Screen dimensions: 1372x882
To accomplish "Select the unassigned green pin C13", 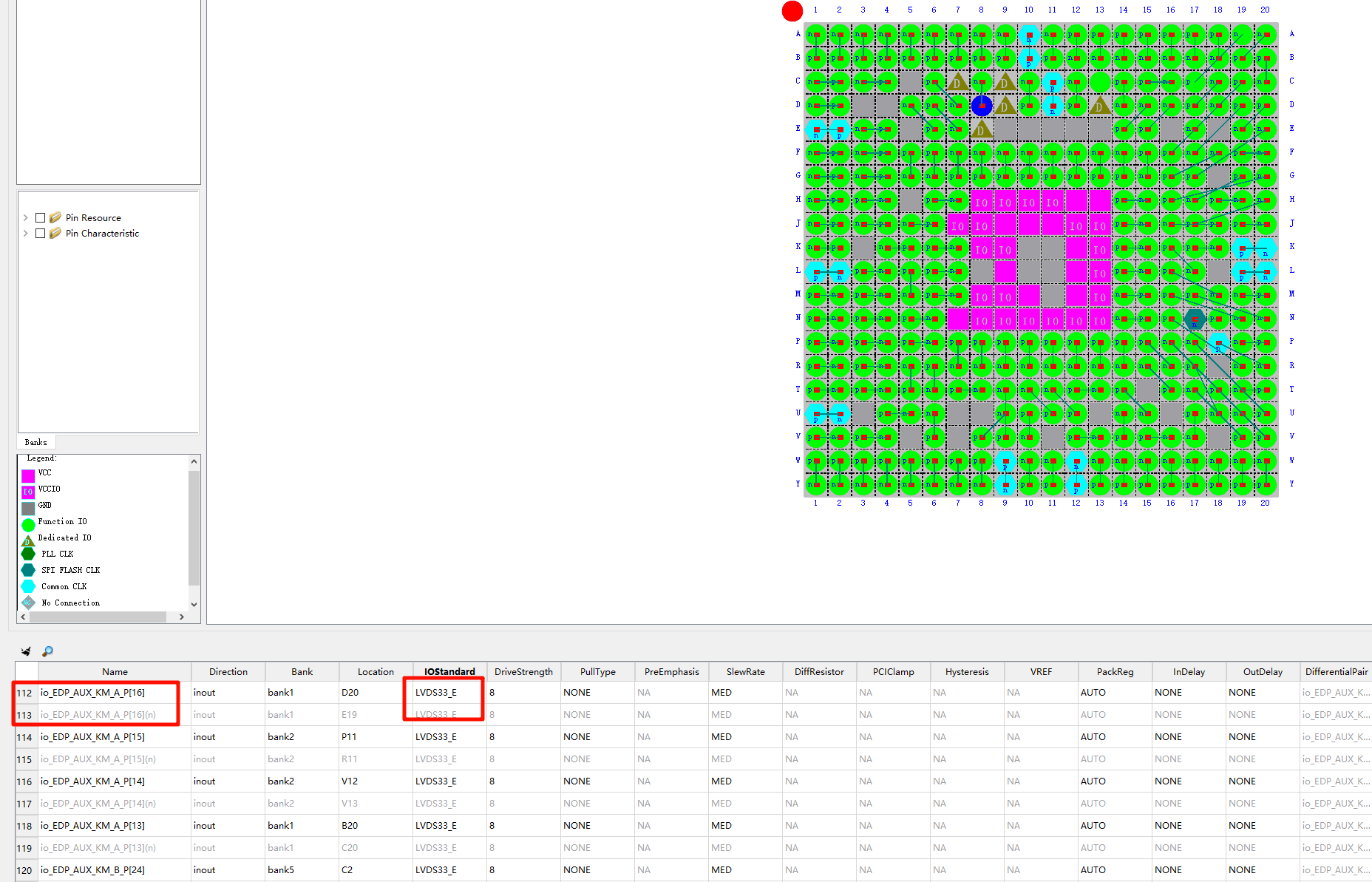I will (x=1100, y=82).
